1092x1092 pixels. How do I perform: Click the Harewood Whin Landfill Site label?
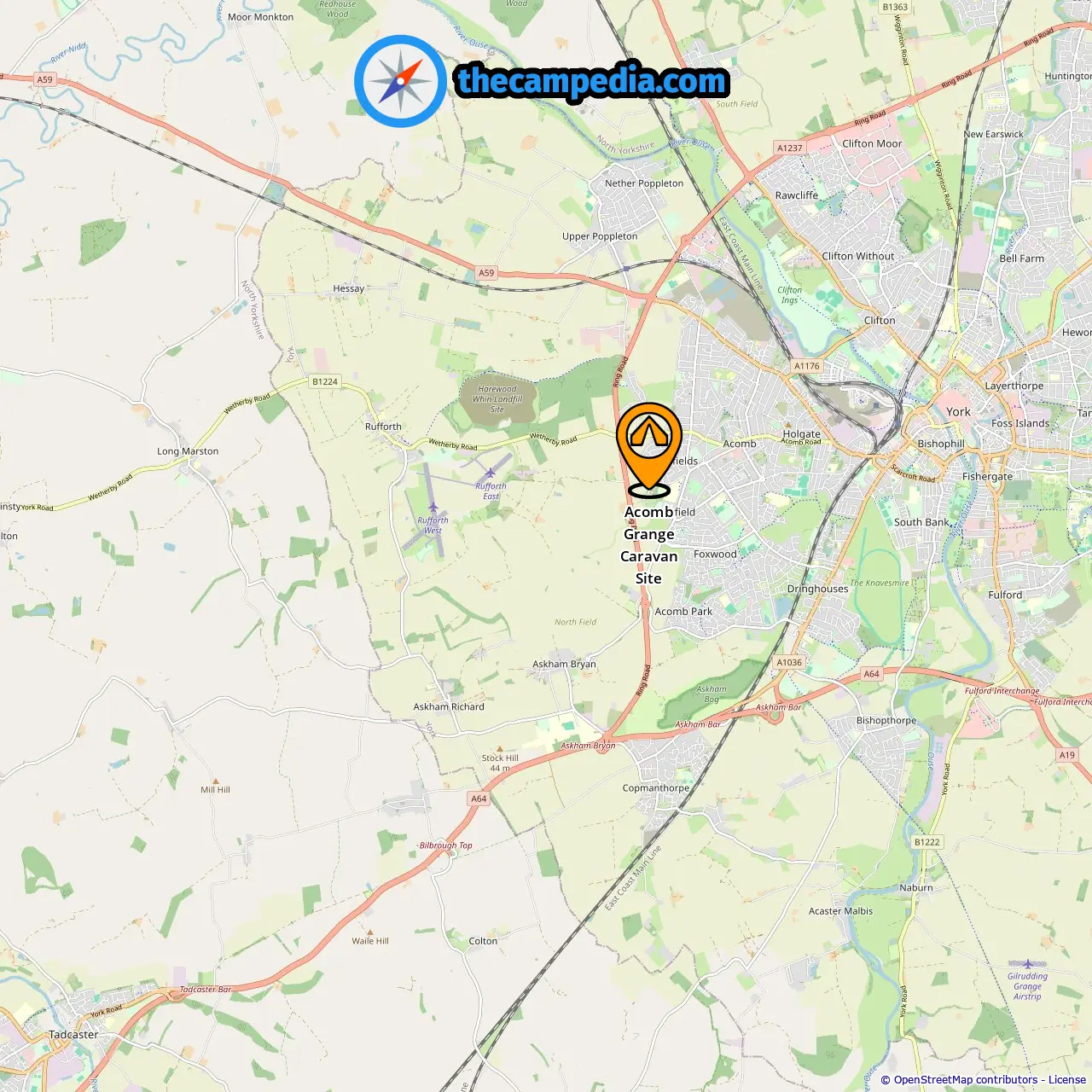[x=497, y=399]
